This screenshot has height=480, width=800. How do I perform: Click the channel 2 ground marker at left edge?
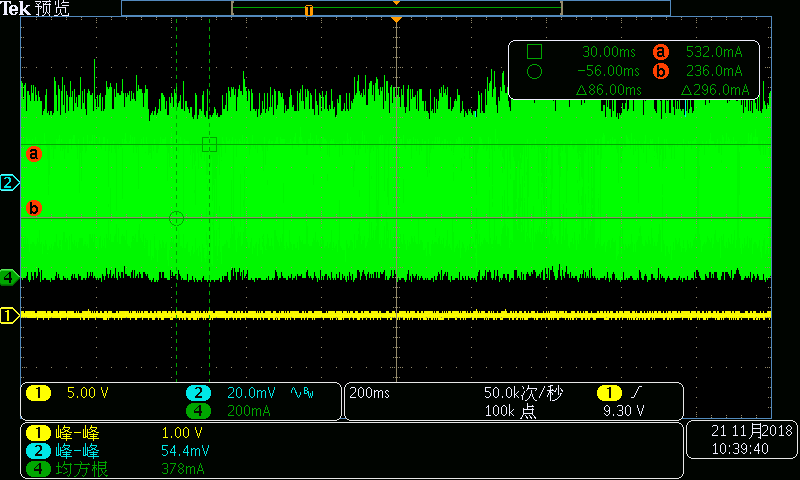tap(9, 183)
